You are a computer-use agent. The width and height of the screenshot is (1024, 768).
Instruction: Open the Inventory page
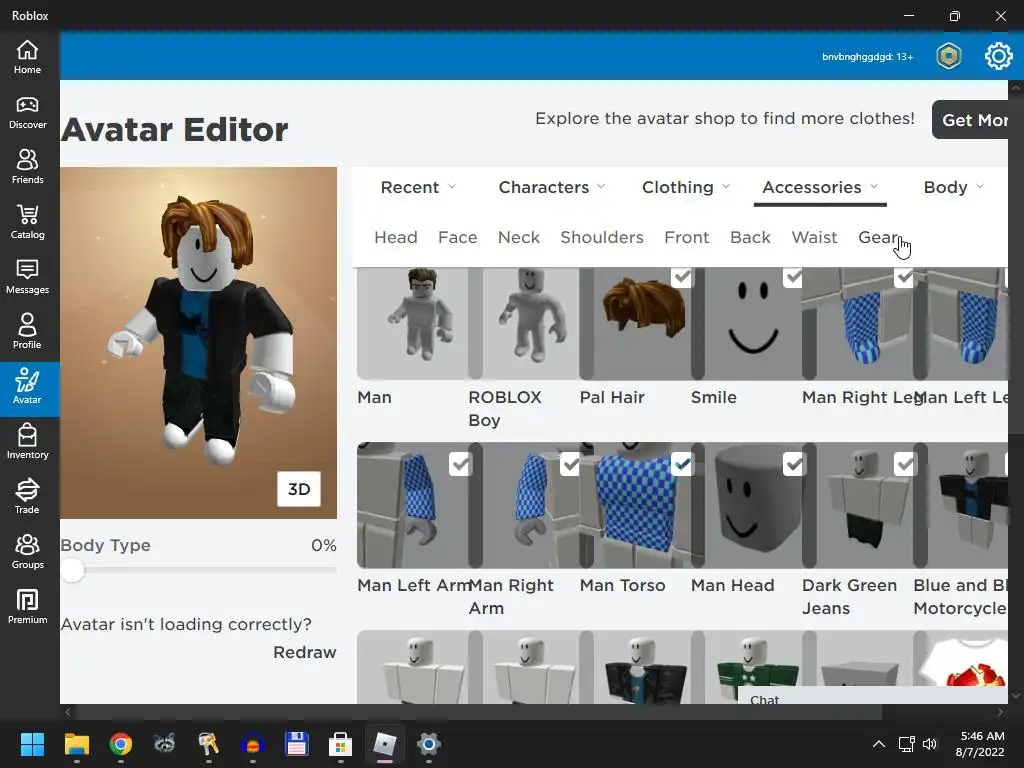pyautogui.click(x=27, y=442)
